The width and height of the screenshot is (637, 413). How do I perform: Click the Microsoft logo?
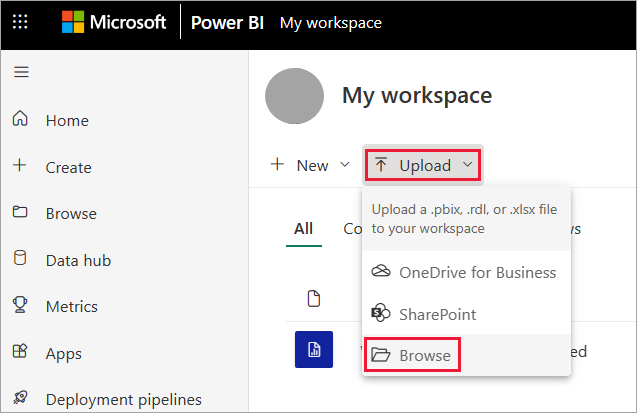pos(73,22)
